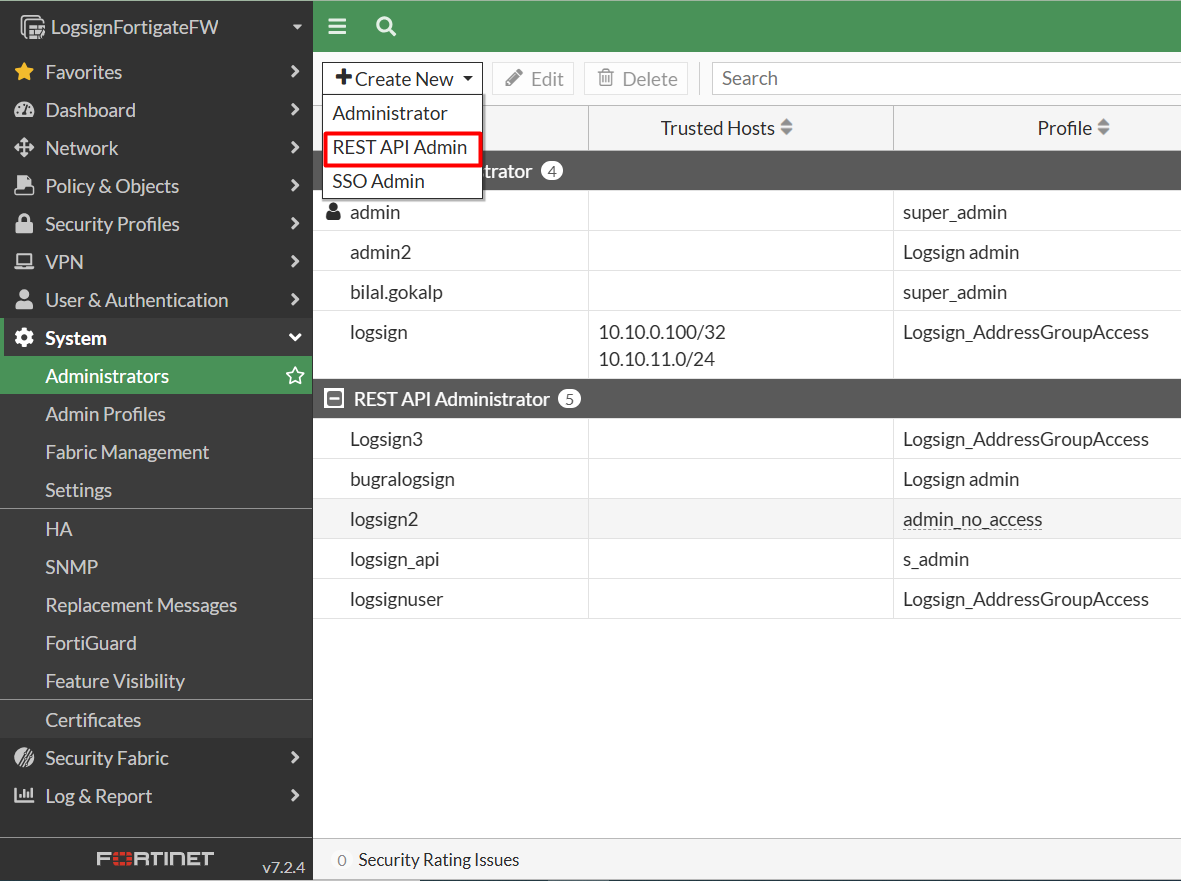Select the bugralogsign row

pos(747,479)
